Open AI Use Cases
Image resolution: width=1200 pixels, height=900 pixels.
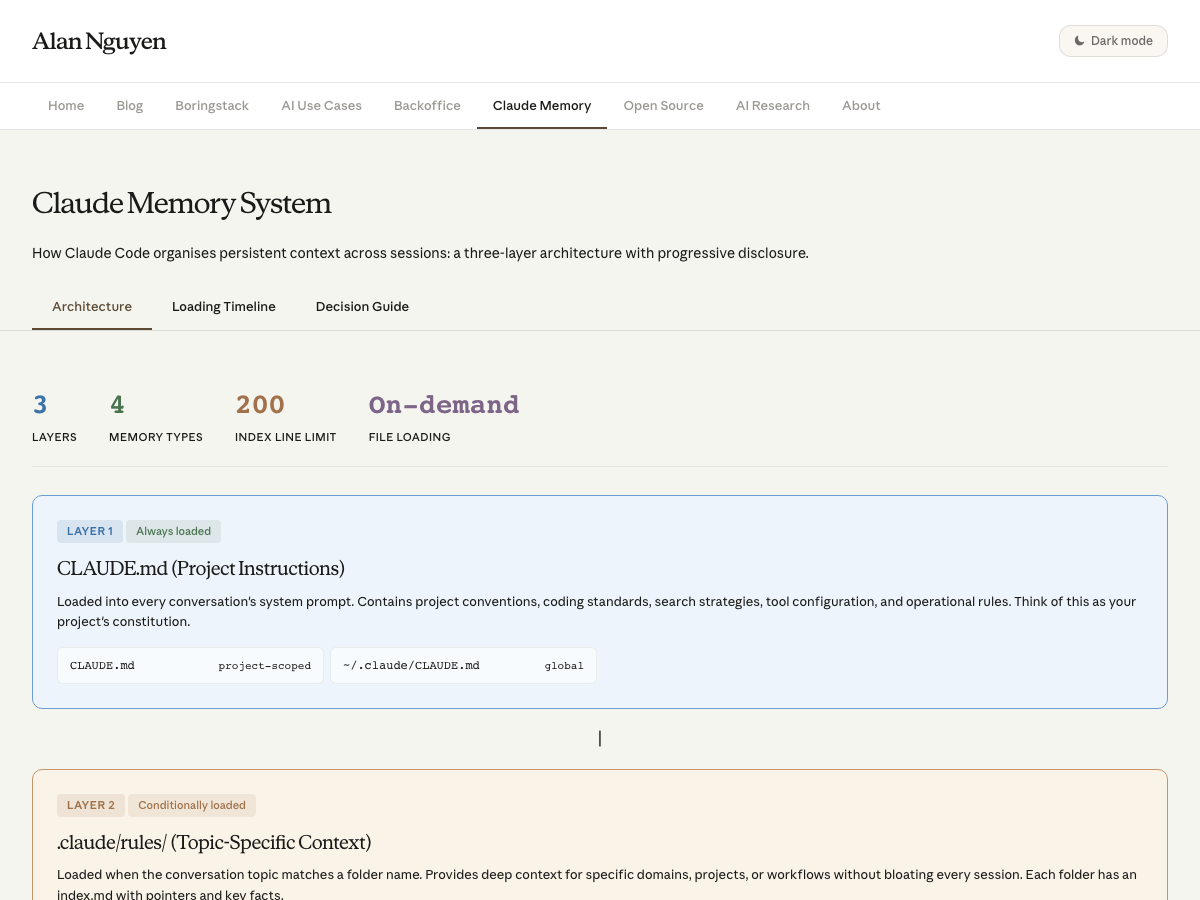point(321,105)
